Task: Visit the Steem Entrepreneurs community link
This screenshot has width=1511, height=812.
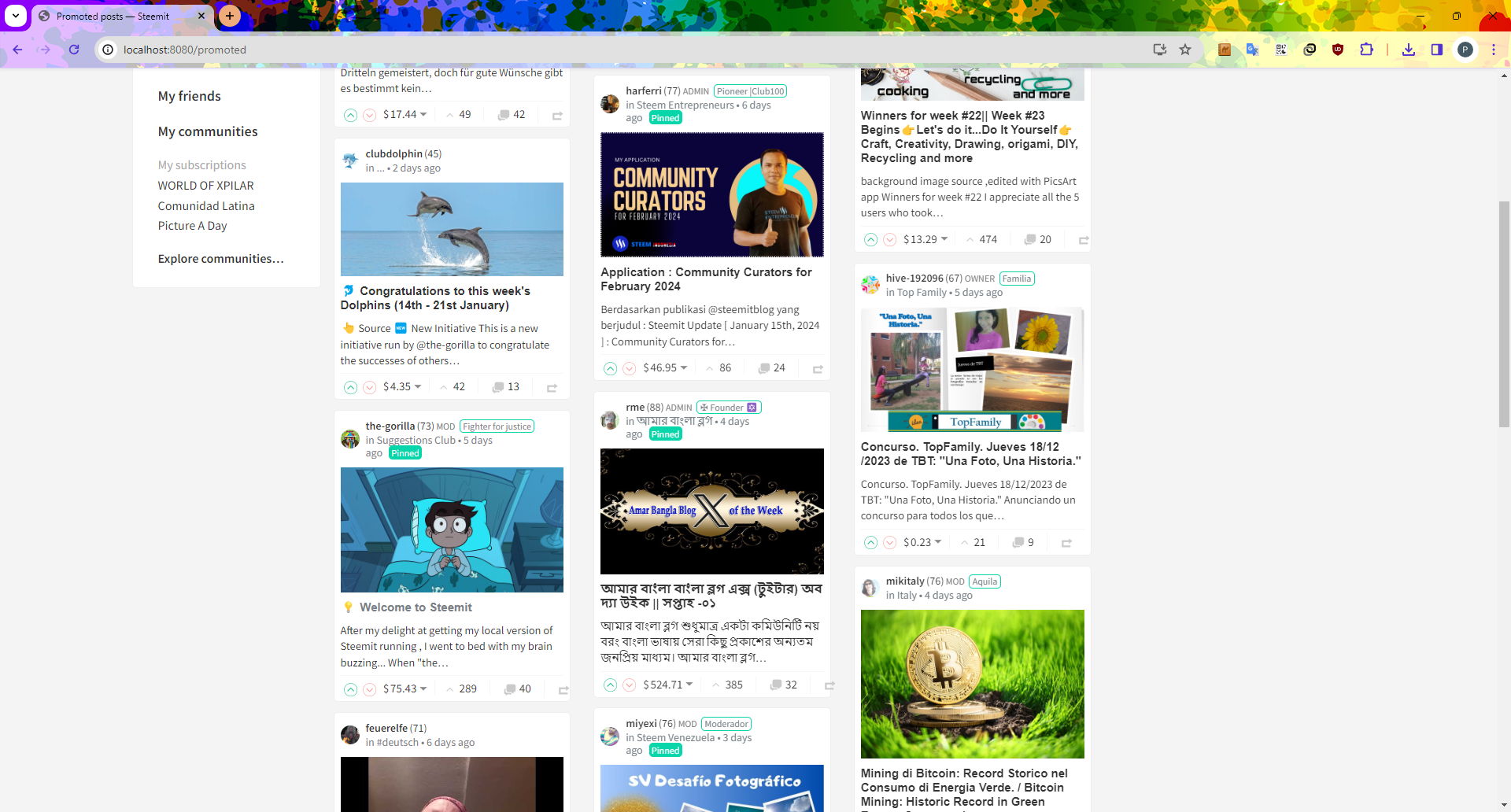Action: point(685,105)
